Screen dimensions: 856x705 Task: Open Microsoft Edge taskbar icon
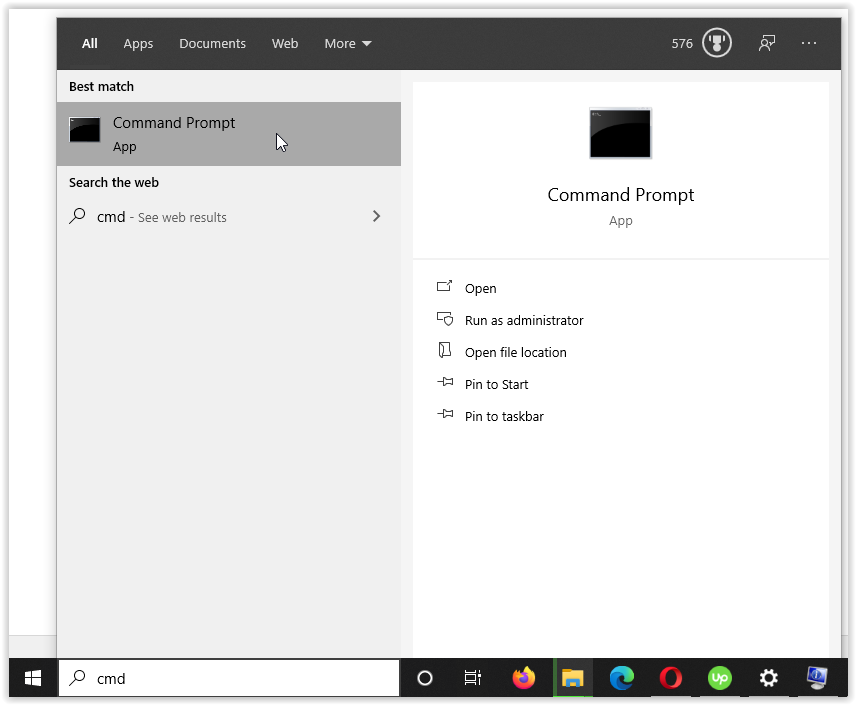(x=621, y=678)
